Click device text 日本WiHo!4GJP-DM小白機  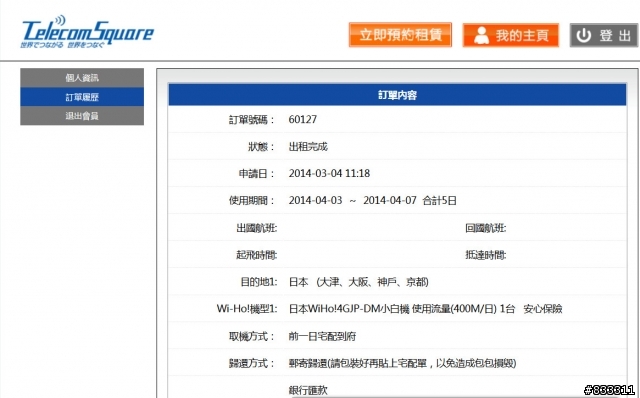[x=349, y=309]
